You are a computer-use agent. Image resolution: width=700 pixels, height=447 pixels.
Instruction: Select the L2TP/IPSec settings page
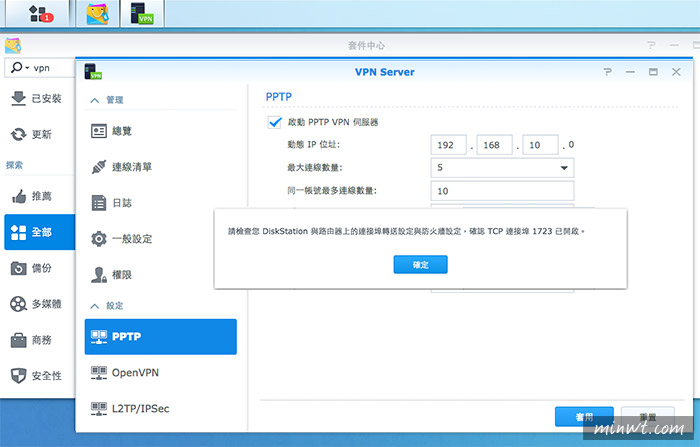(x=161, y=409)
